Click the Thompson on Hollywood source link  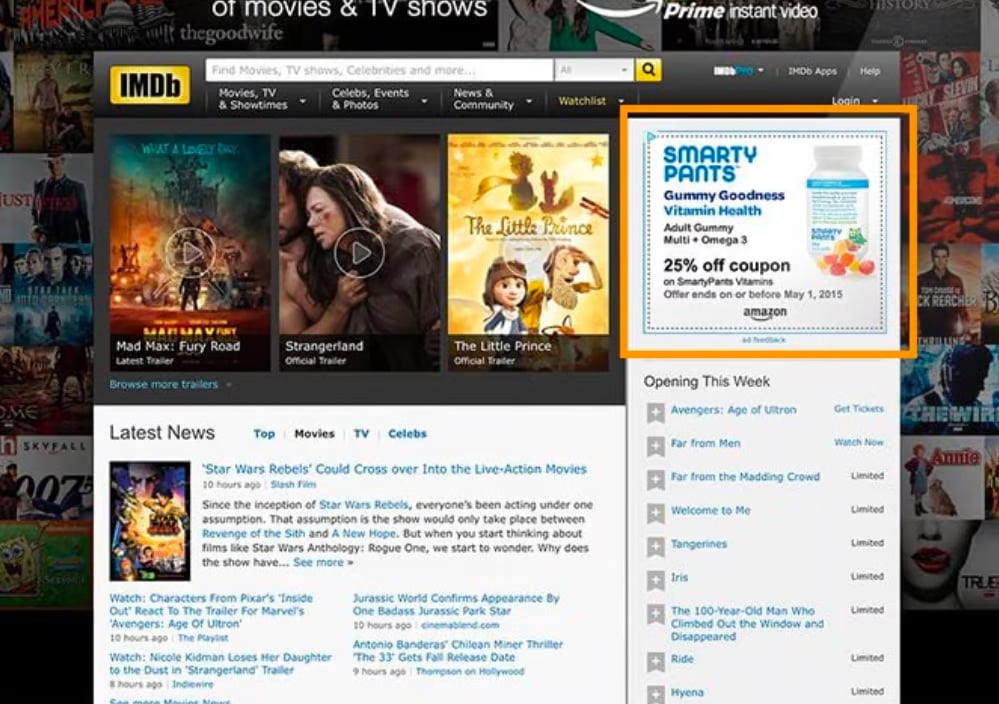[470, 672]
